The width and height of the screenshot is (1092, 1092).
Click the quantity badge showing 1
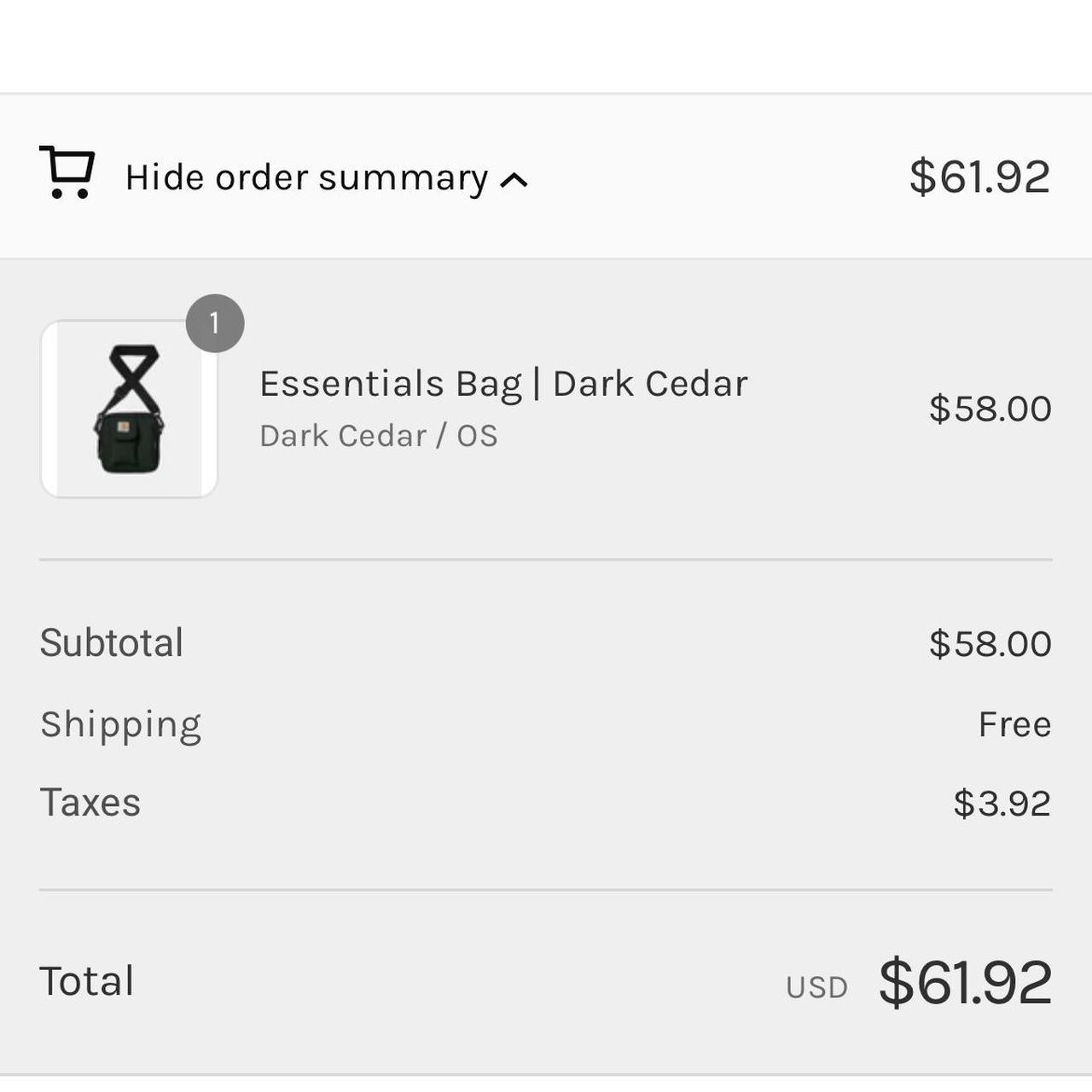pyautogui.click(x=215, y=323)
